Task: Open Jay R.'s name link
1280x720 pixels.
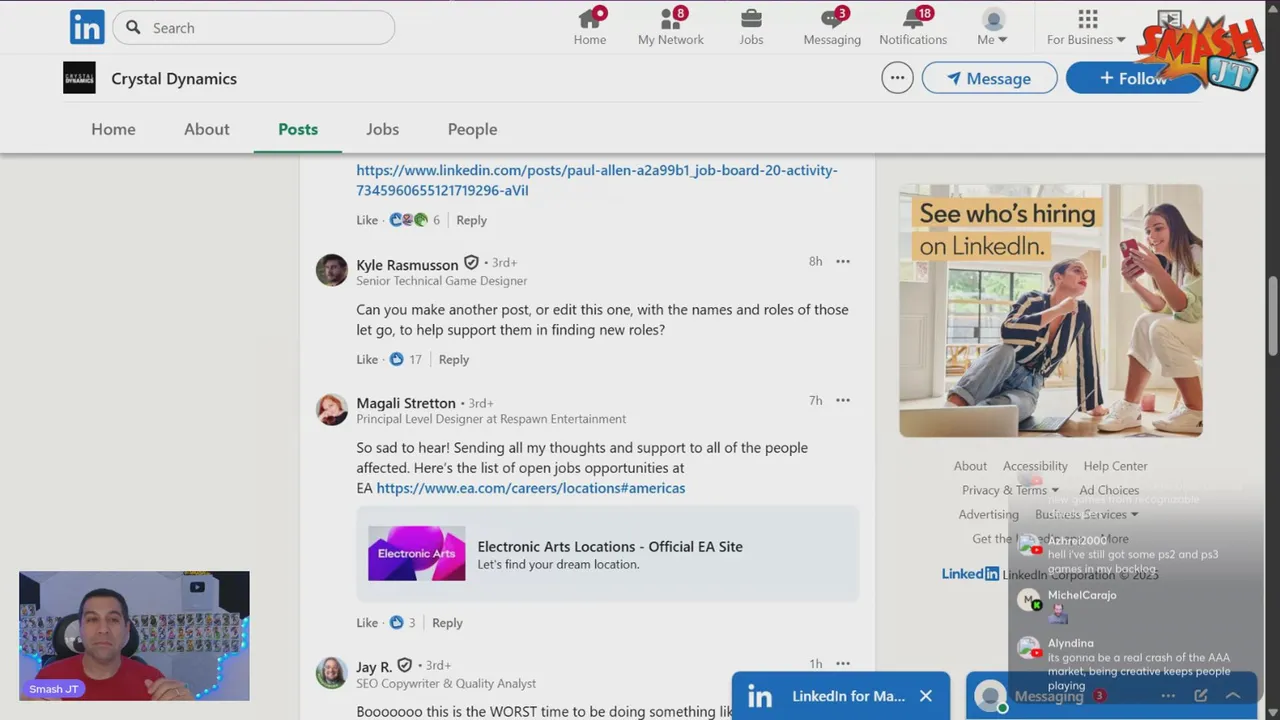Action: (x=374, y=666)
